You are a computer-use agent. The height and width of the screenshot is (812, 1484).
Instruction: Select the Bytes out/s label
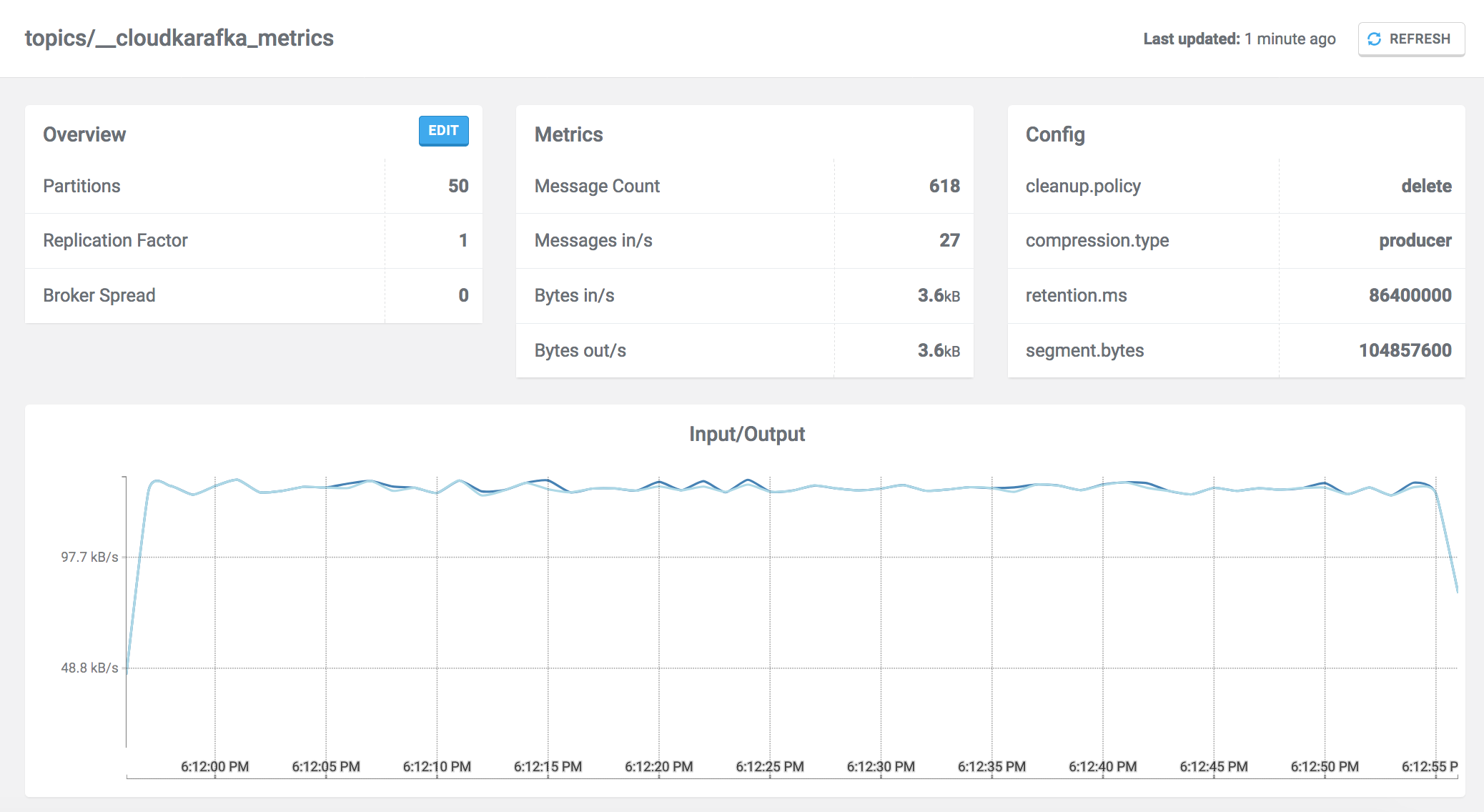580,350
